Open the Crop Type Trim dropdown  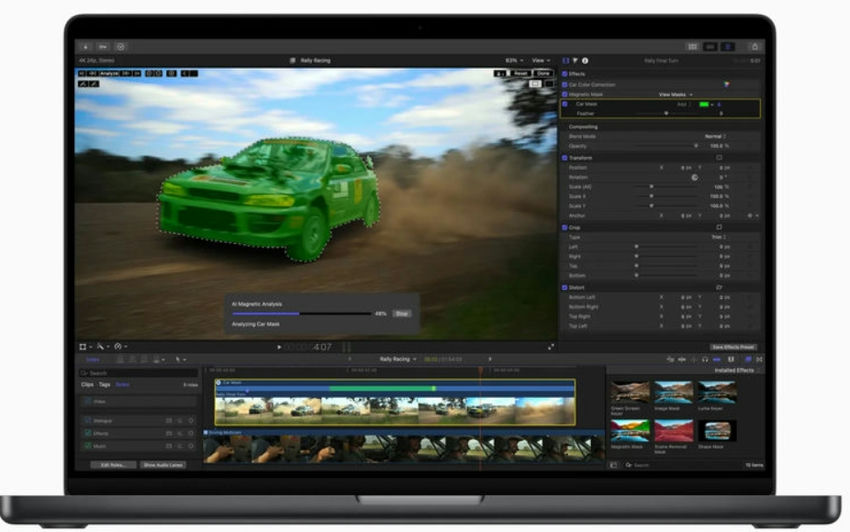[719, 237]
